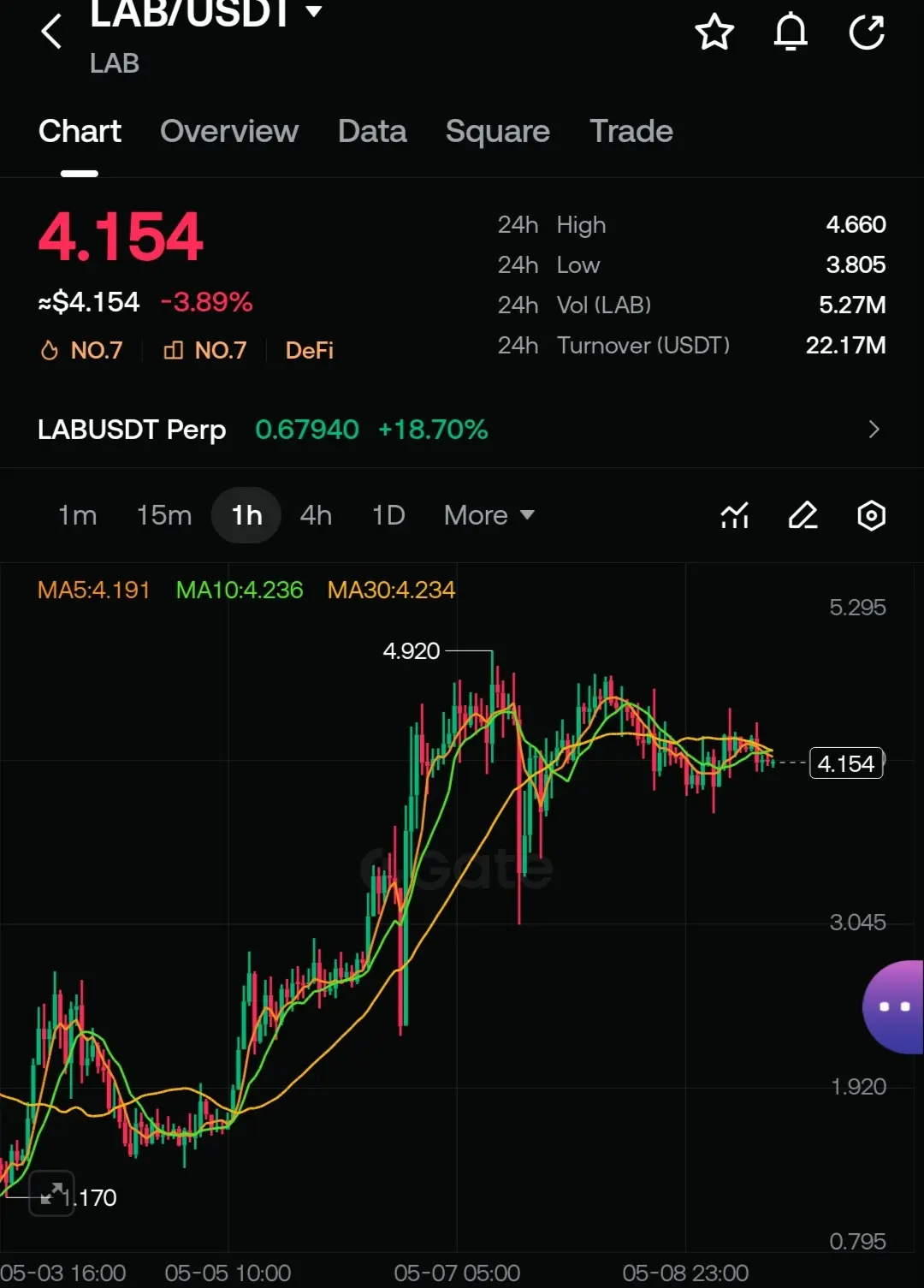The height and width of the screenshot is (1288, 924).
Task: Tap the 0.67940 perp price
Action: 307,429
